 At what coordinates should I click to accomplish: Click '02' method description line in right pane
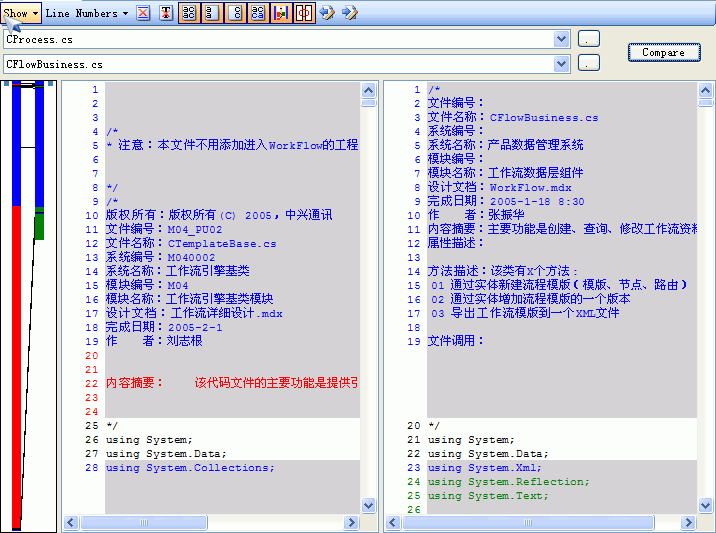[531, 299]
